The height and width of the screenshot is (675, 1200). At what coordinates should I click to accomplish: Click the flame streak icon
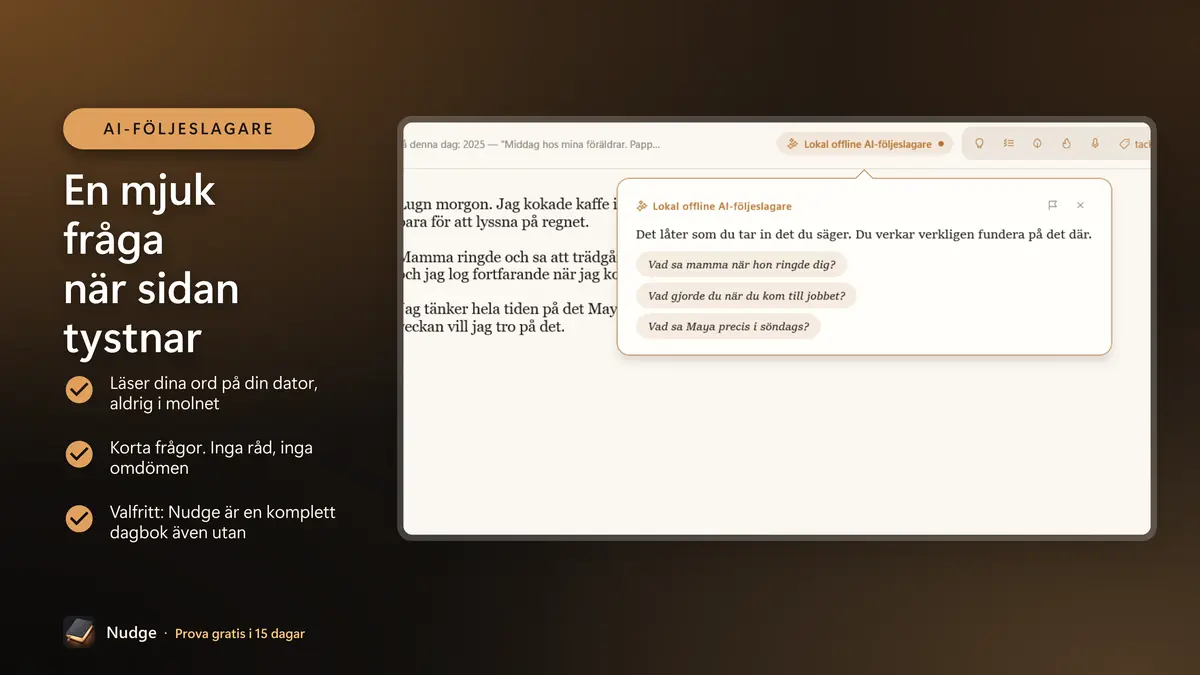1066,144
